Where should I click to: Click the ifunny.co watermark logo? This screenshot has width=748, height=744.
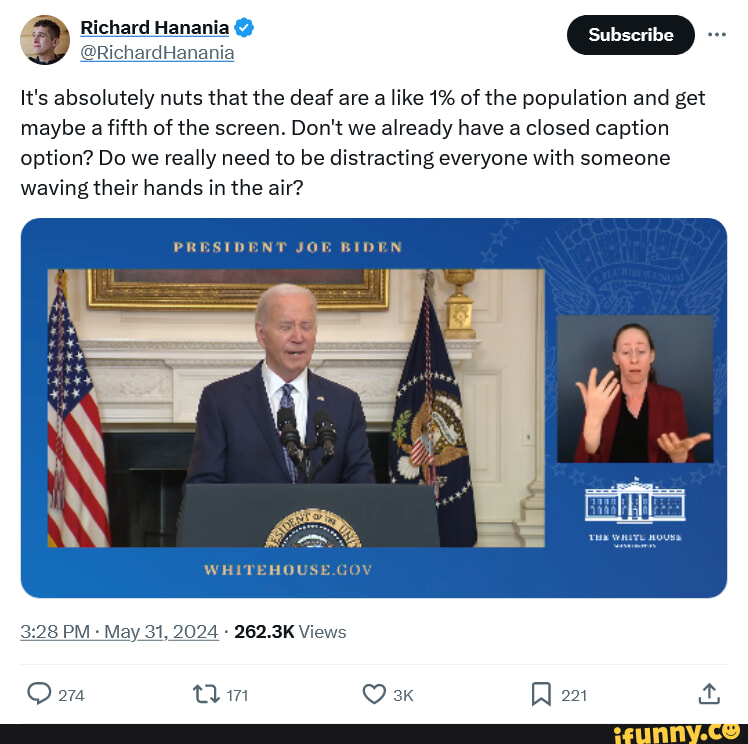(676, 734)
